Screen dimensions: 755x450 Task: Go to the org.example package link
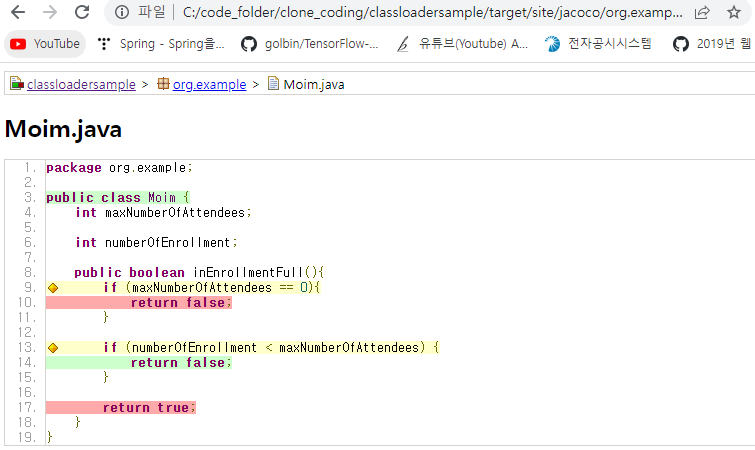point(209,85)
